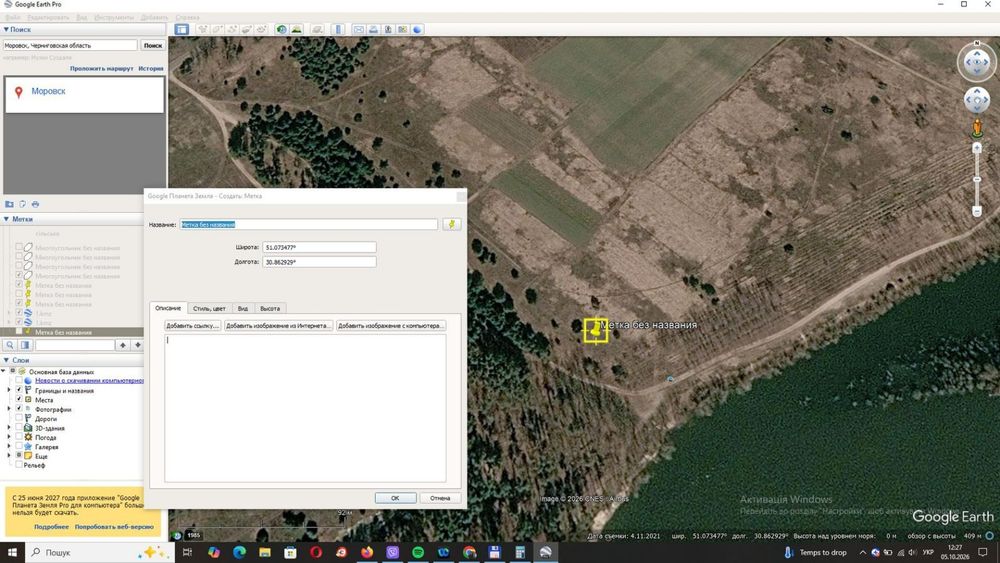Toggle the Границы и названия layer checkbox
The height and width of the screenshot is (563, 1000).
click(18, 390)
